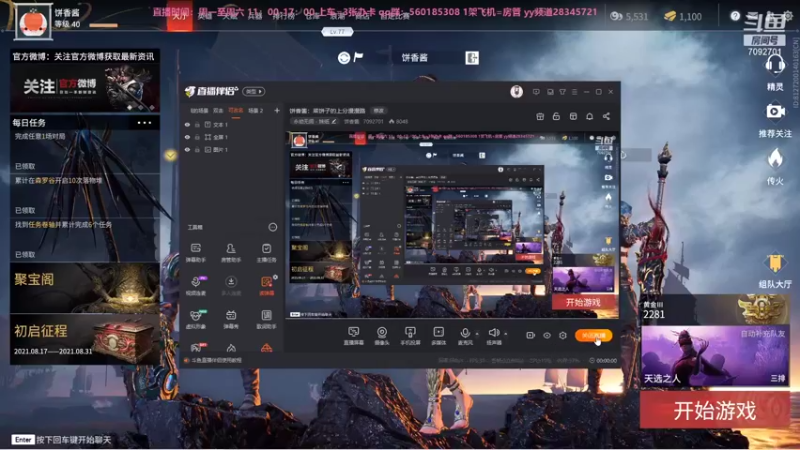Add a 多媒体 media source
800x450 pixels.
[438, 336]
